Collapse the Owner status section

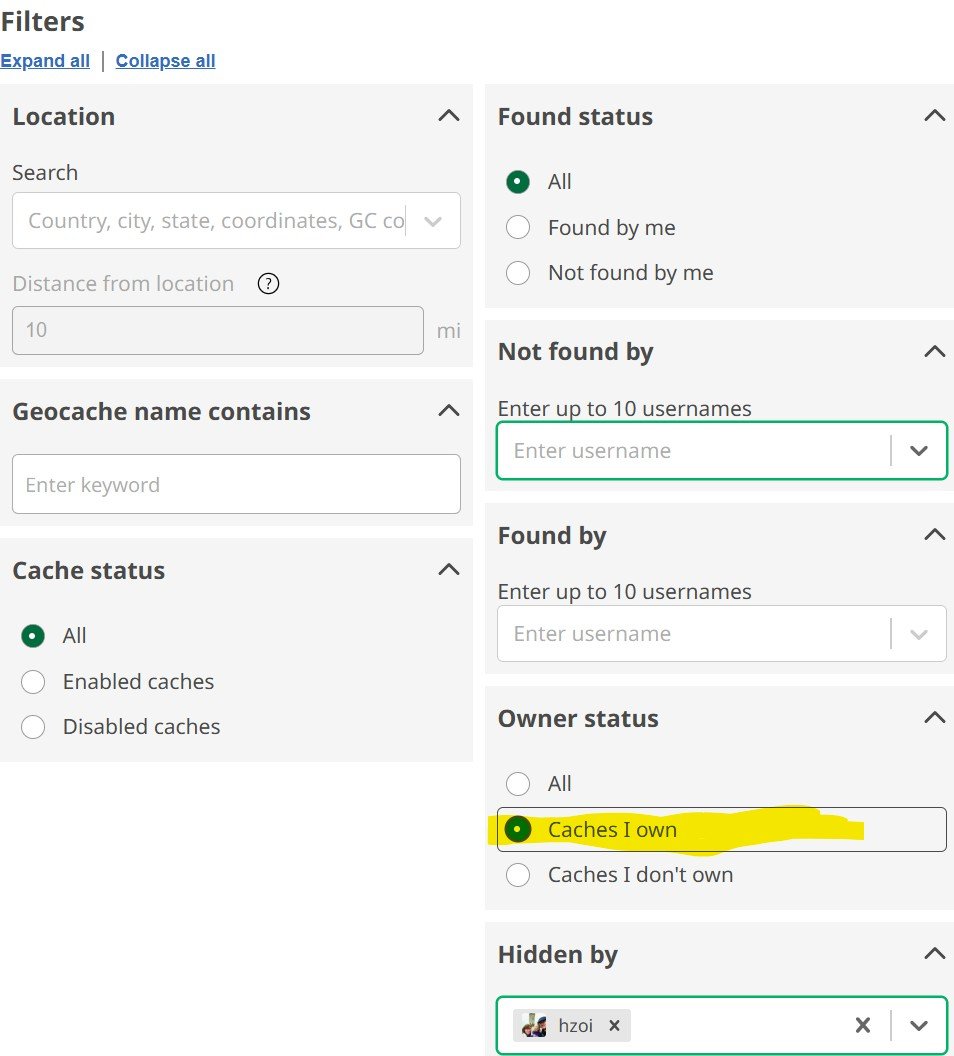(x=934, y=717)
